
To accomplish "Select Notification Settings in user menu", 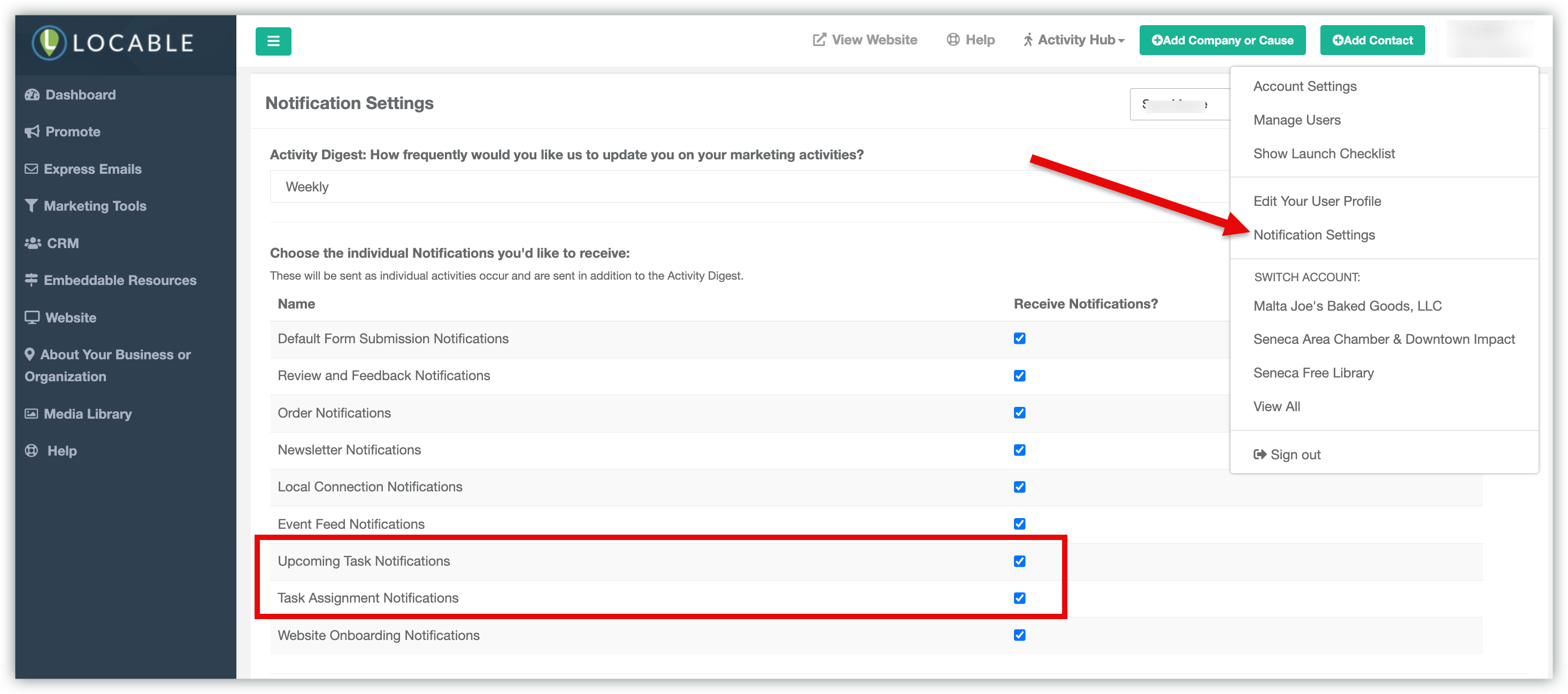I will coord(1313,235).
